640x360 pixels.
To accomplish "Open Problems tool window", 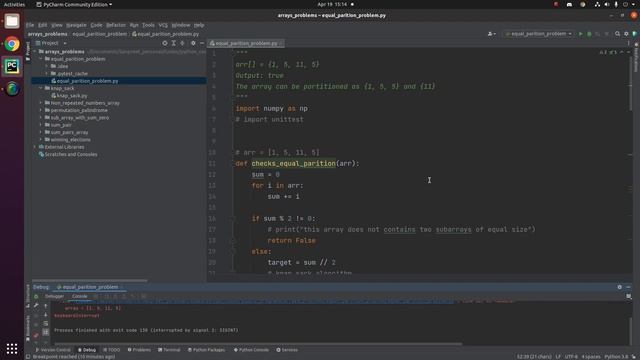I will tap(139, 350).
